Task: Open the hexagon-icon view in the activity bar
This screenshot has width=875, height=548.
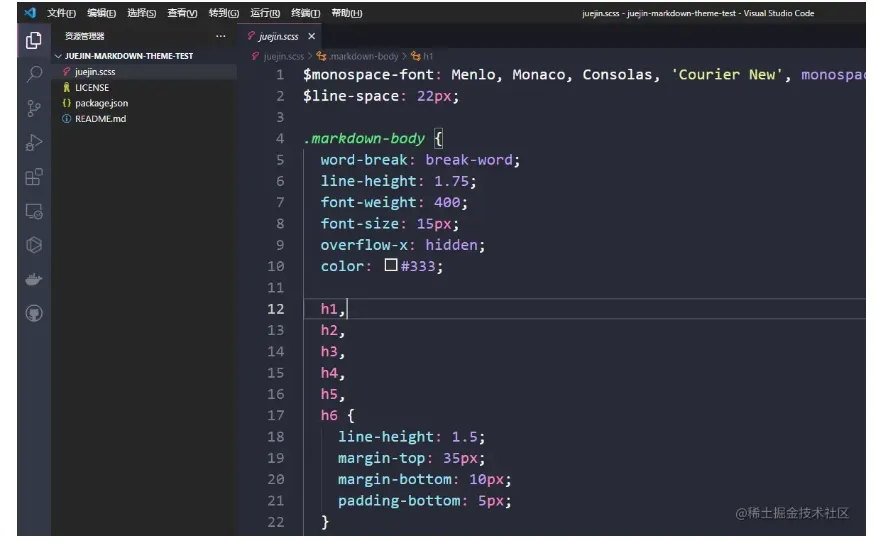Action: 34,245
